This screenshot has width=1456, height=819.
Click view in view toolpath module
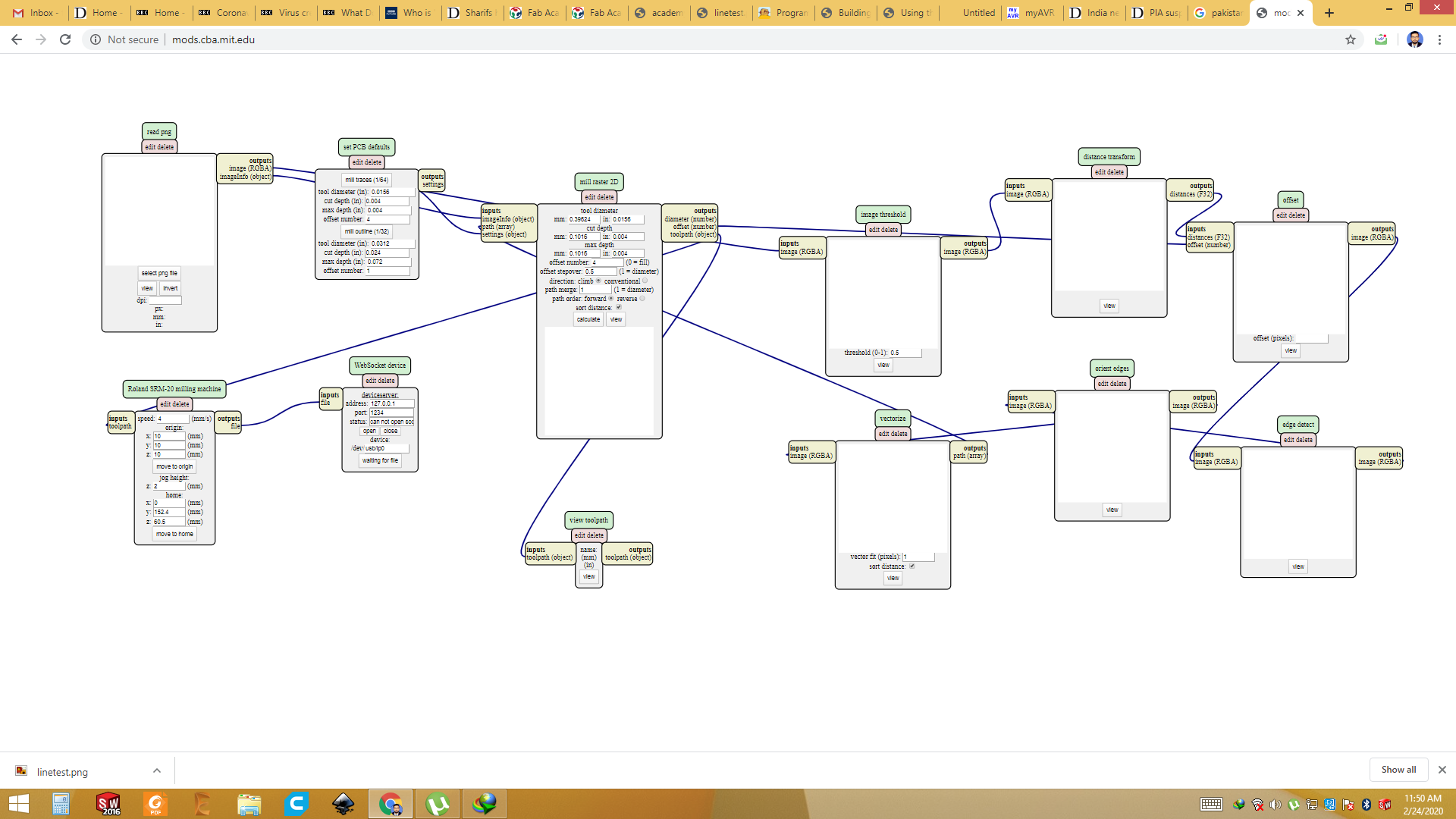pyautogui.click(x=589, y=576)
